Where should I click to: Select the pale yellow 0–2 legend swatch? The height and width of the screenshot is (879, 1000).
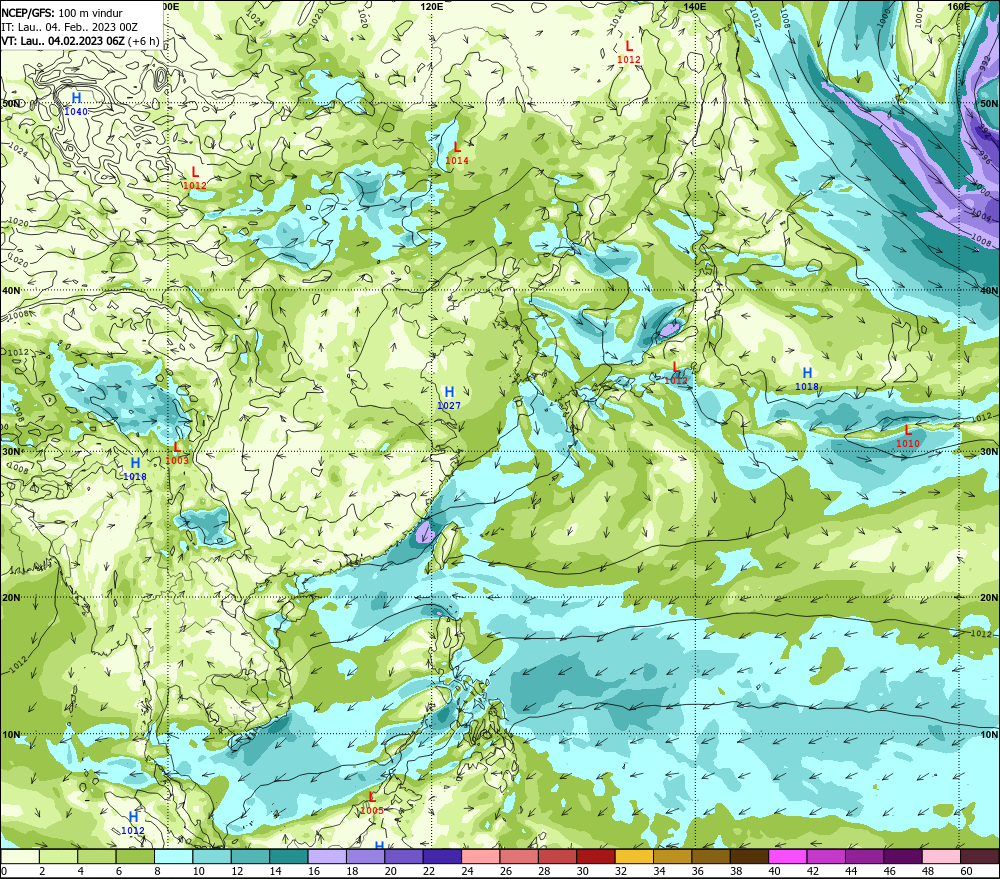(20, 857)
